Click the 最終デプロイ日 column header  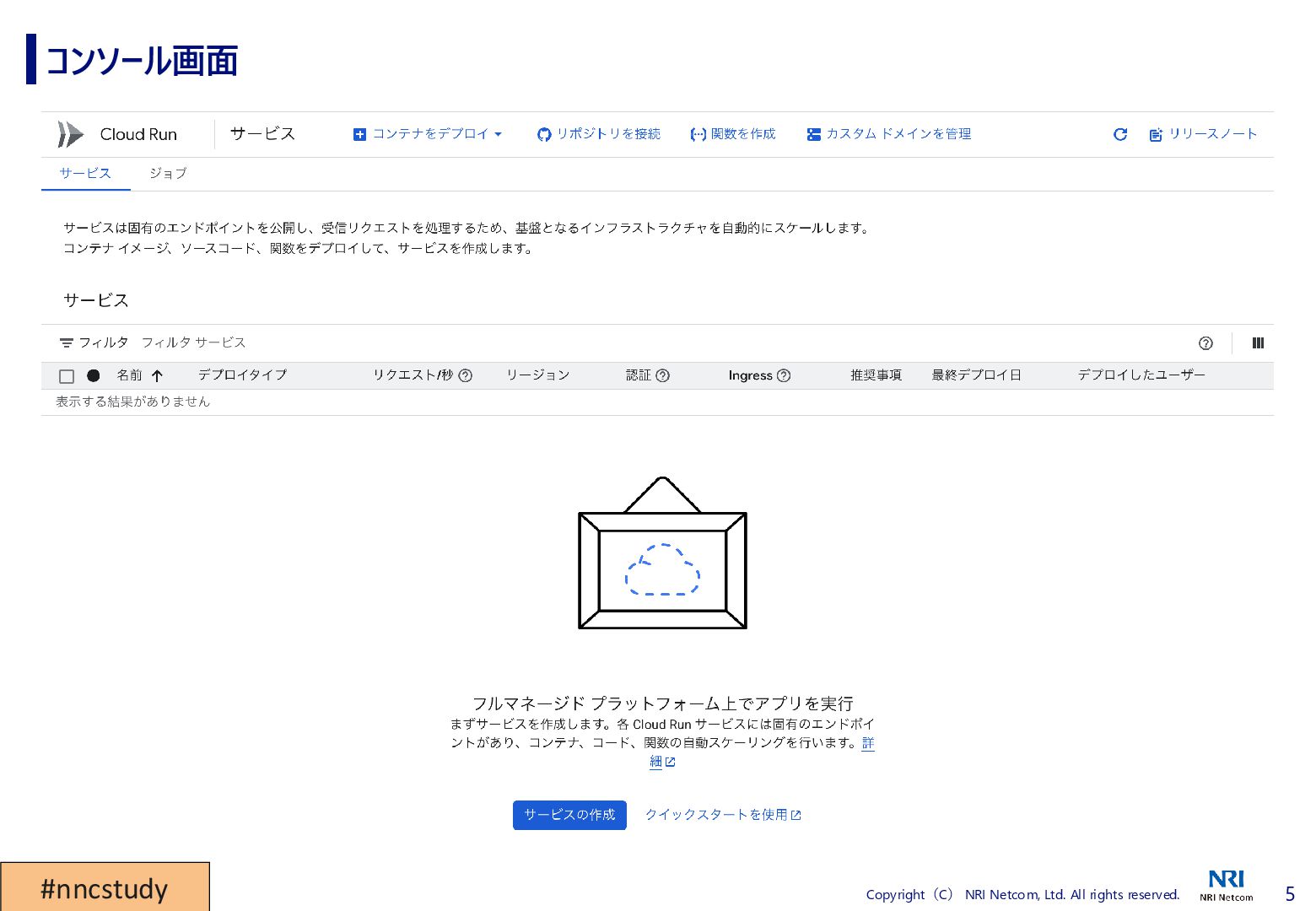(x=976, y=375)
